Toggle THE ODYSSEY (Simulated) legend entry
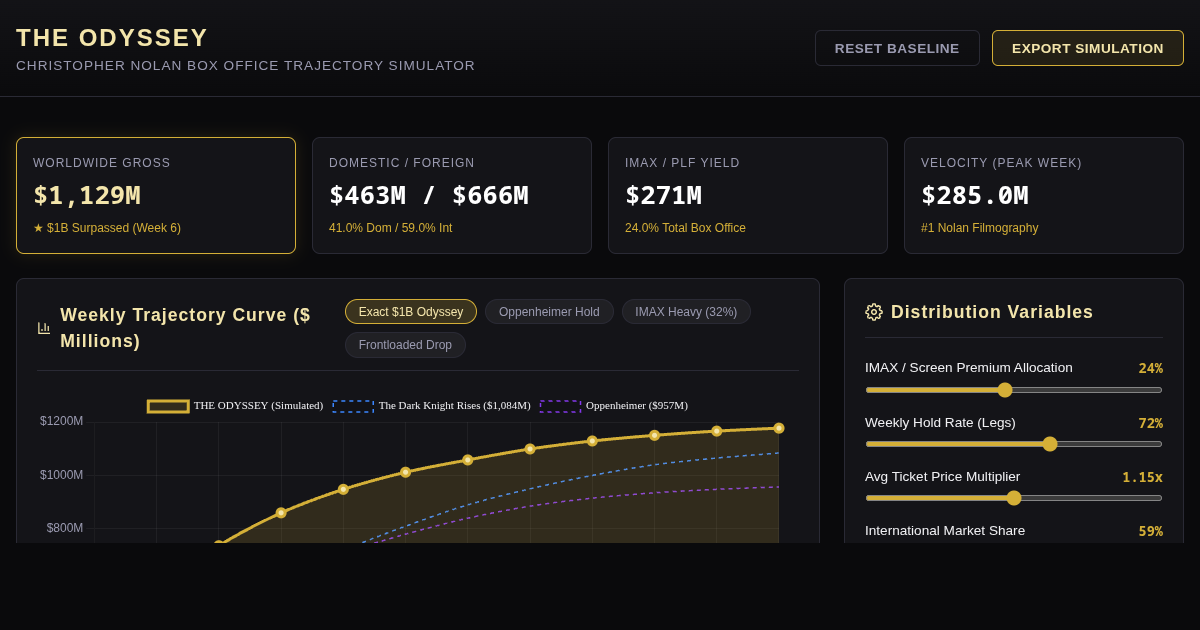Image resolution: width=1200 pixels, height=630 pixels. point(236,406)
